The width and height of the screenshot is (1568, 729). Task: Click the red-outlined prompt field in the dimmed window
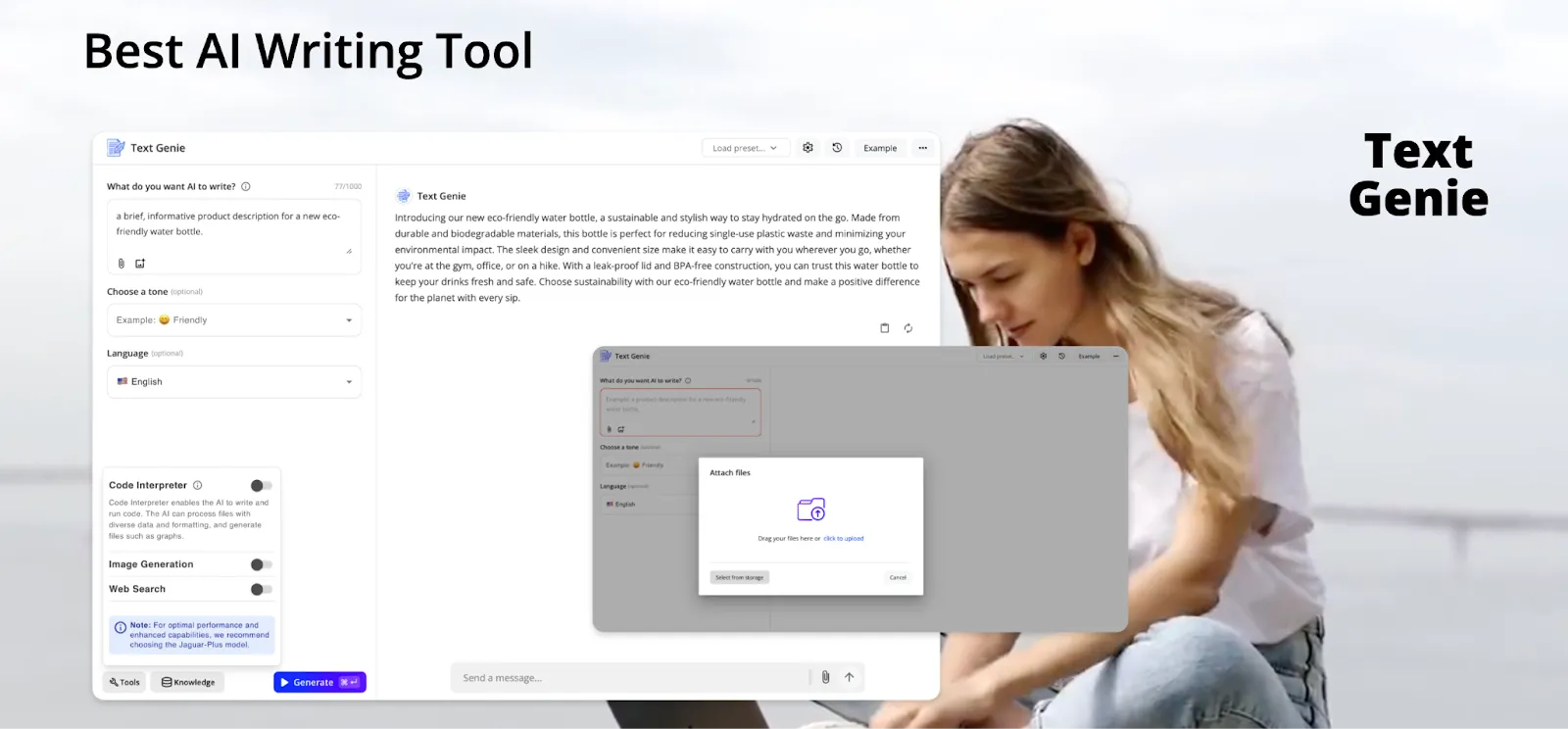tap(680, 412)
